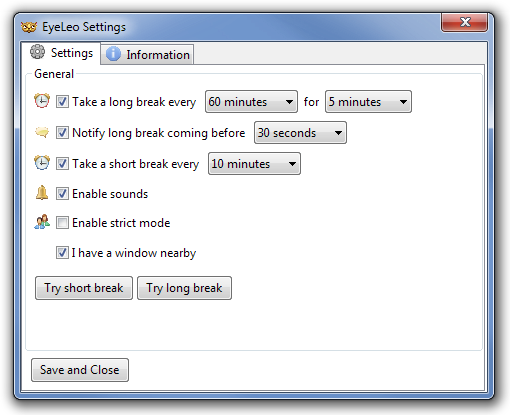
Task: Open the 60 minutes long break interval dropdown
Action: (251, 101)
